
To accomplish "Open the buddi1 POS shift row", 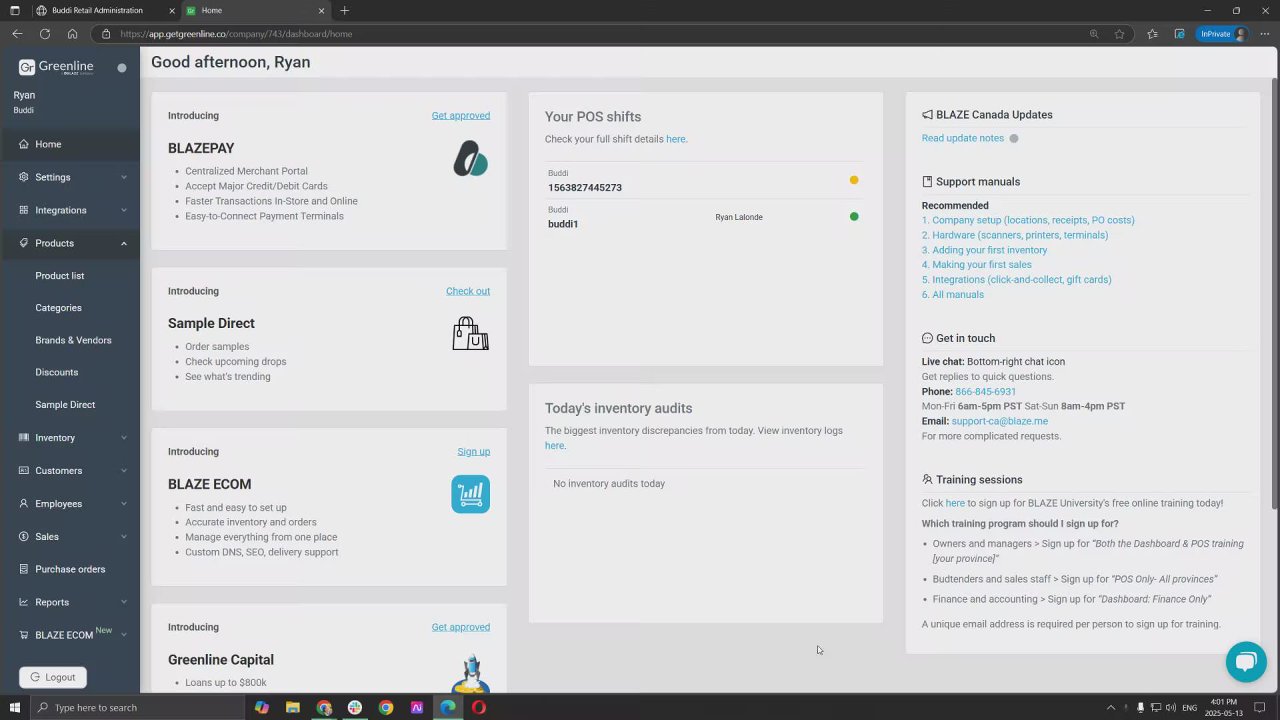I will (704, 218).
